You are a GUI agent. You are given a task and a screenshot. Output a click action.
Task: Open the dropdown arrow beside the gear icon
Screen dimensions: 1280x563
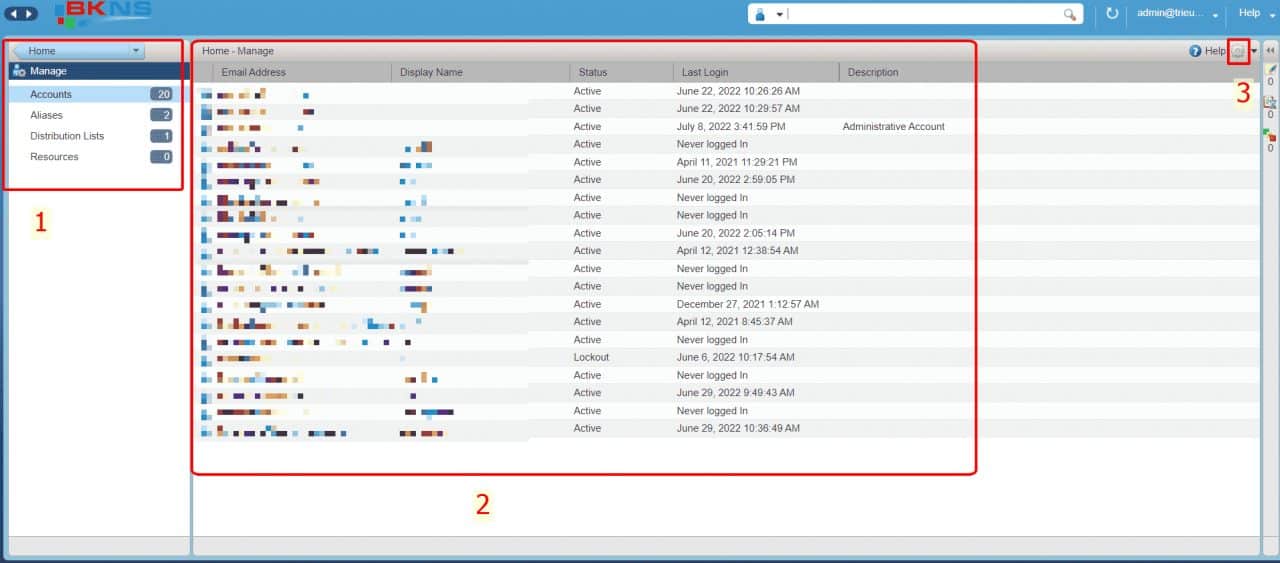1254,51
